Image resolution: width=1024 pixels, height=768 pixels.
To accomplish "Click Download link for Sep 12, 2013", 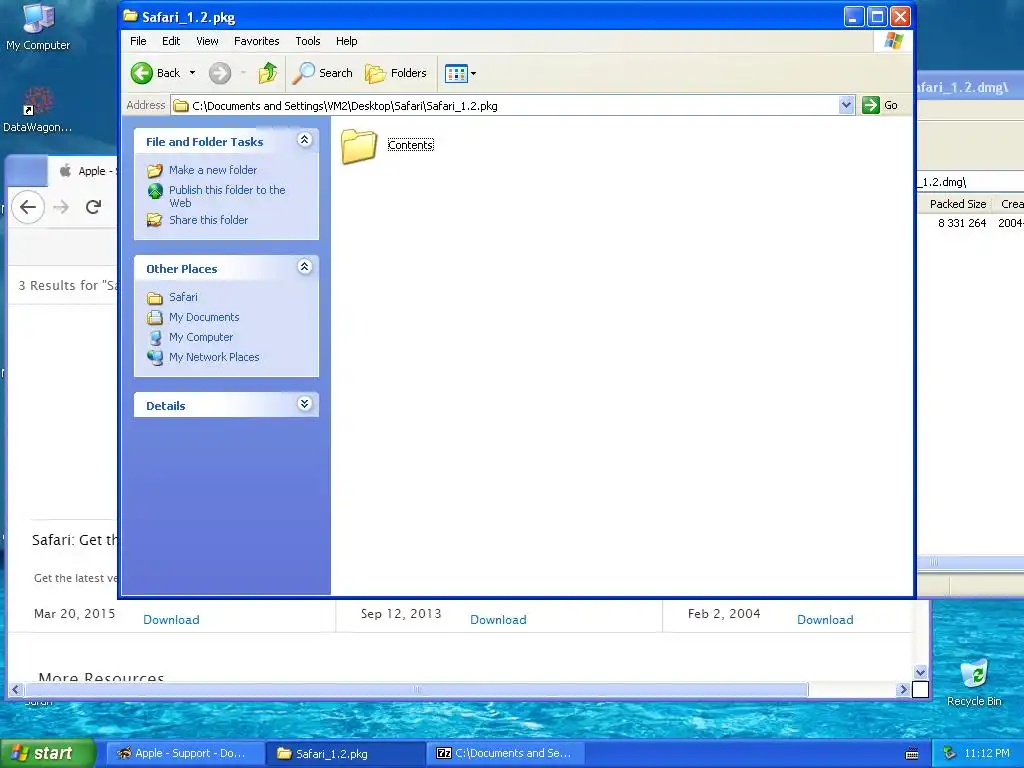I will pyautogui.click(x=498, y=620).
